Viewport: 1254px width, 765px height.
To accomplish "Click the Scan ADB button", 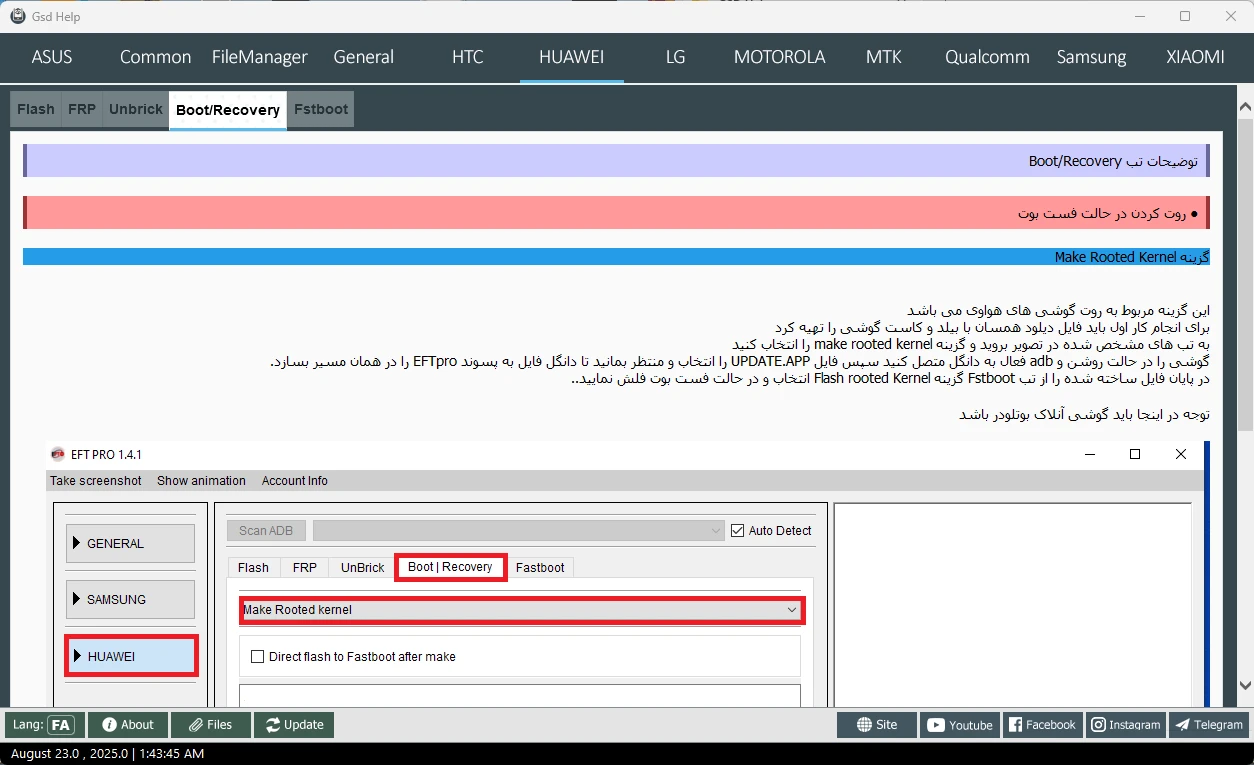I will pyautogui.click(x=266, y=531).
